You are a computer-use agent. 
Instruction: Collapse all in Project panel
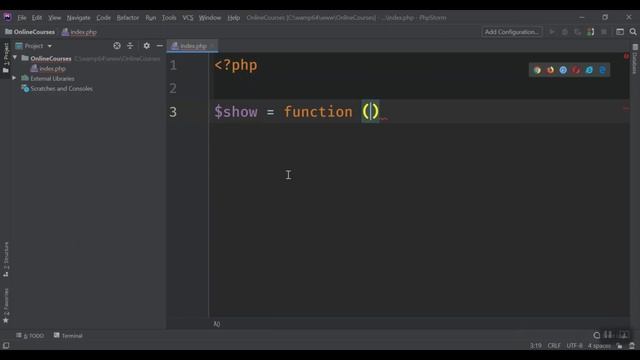click(130, 46)
